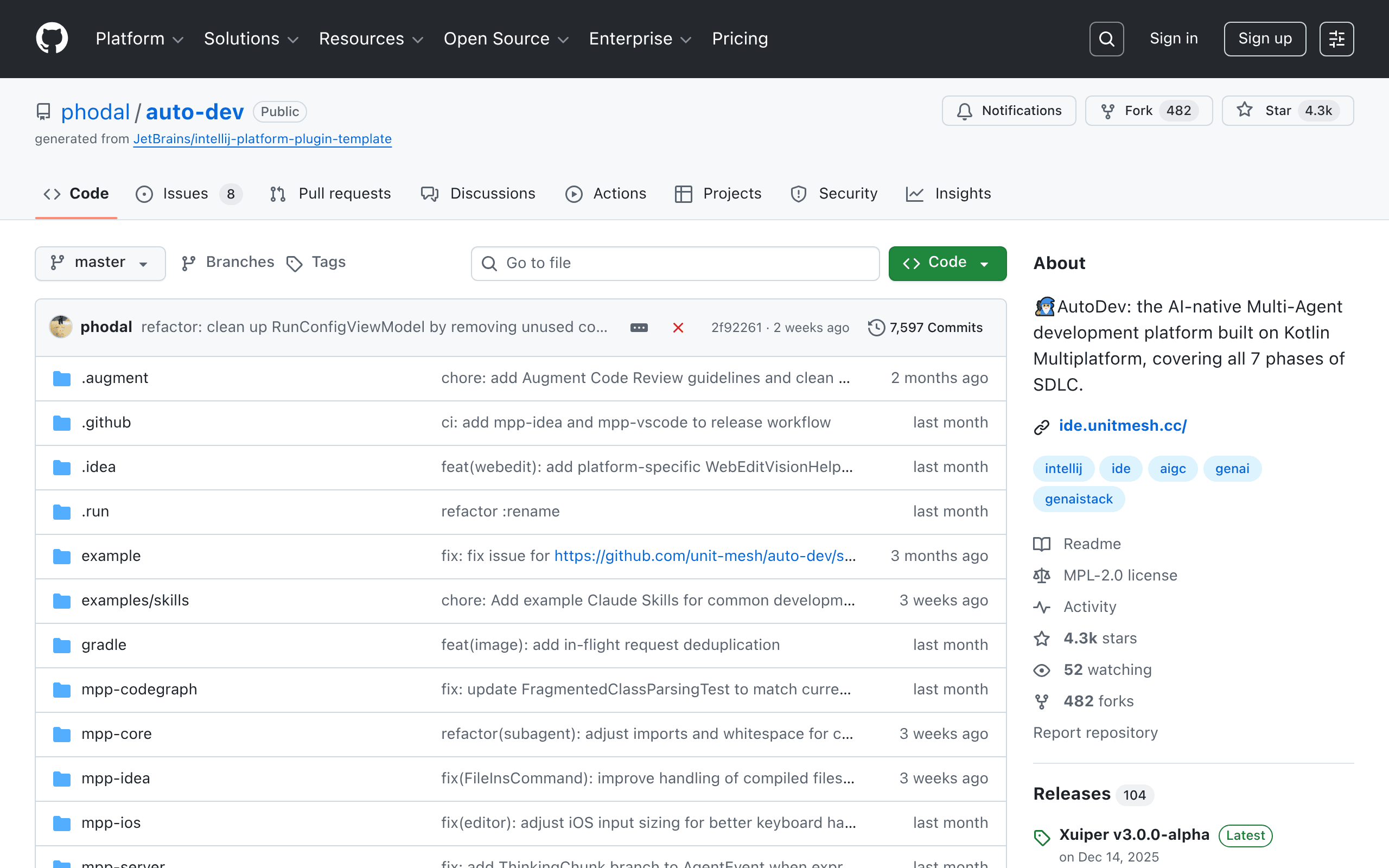
Task: Select the aigc topic tag
Action: click(1173, 468)
